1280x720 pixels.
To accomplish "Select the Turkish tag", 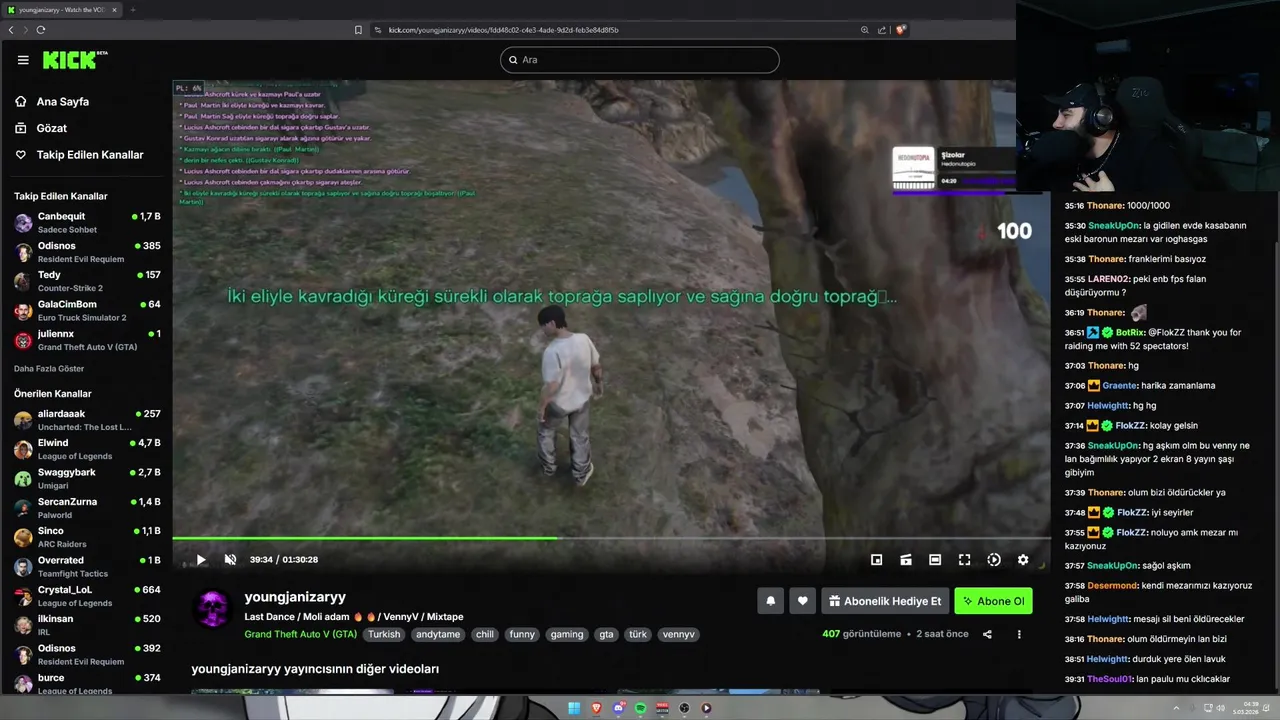I will point(384,634).
